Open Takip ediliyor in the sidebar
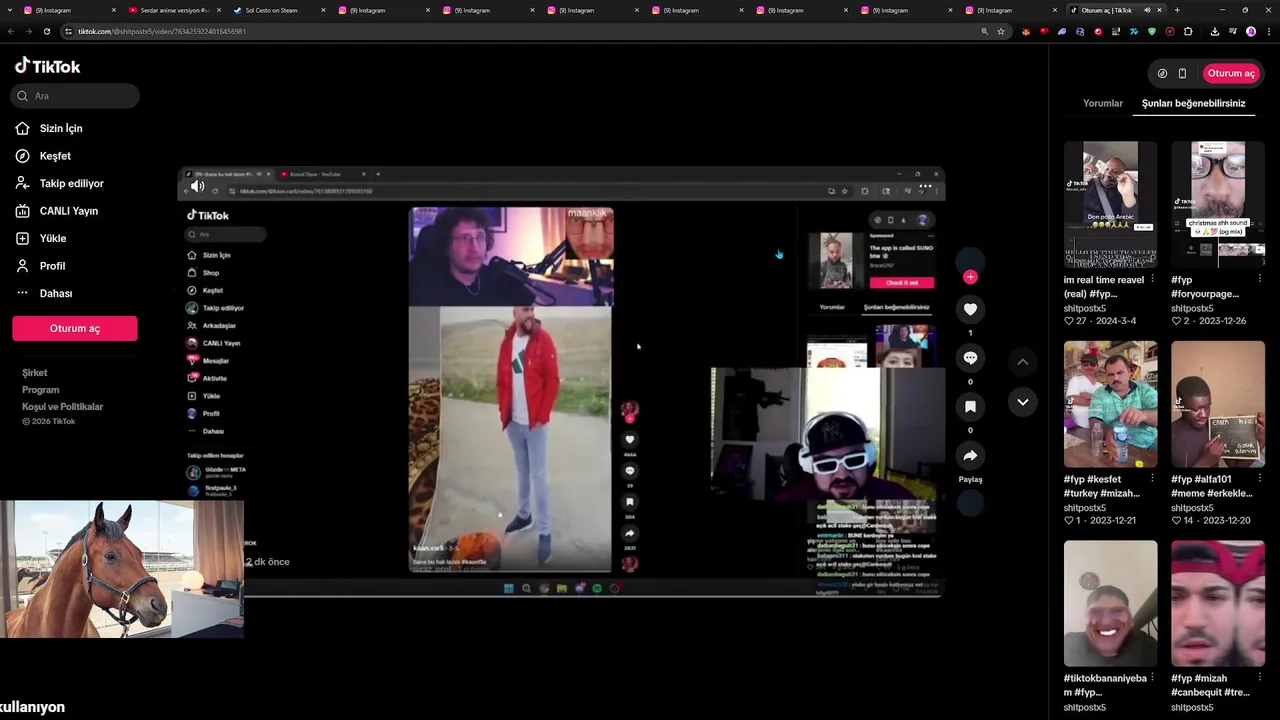 coord(71,183)
